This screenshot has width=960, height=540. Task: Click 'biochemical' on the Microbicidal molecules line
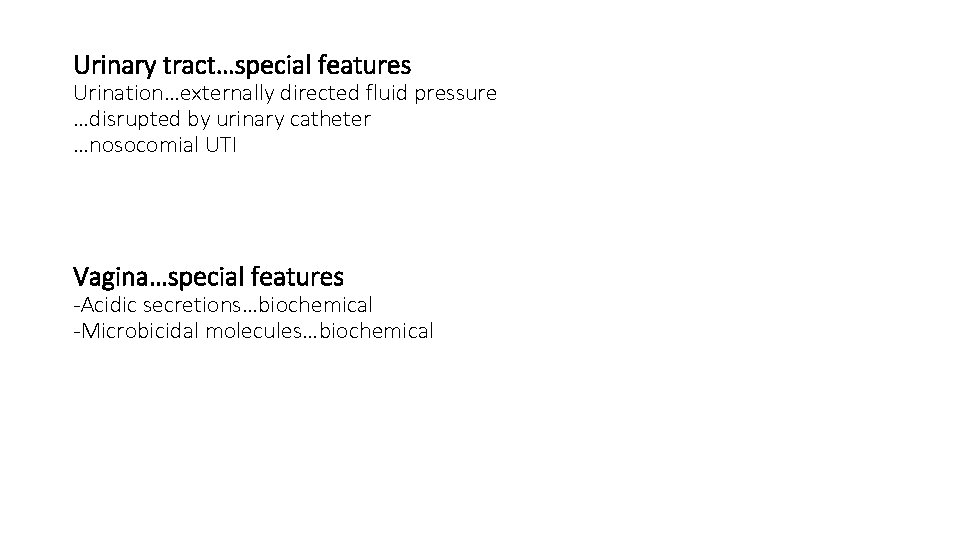pos(376,330)
